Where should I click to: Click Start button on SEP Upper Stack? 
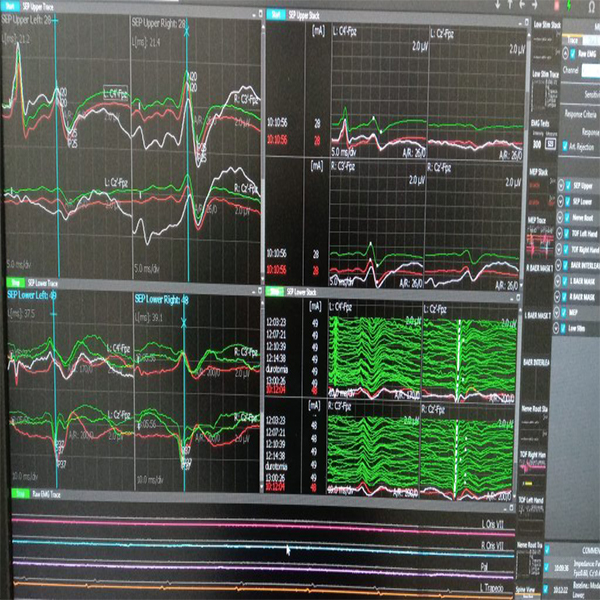pyautogui.click(x=276, y=15)
